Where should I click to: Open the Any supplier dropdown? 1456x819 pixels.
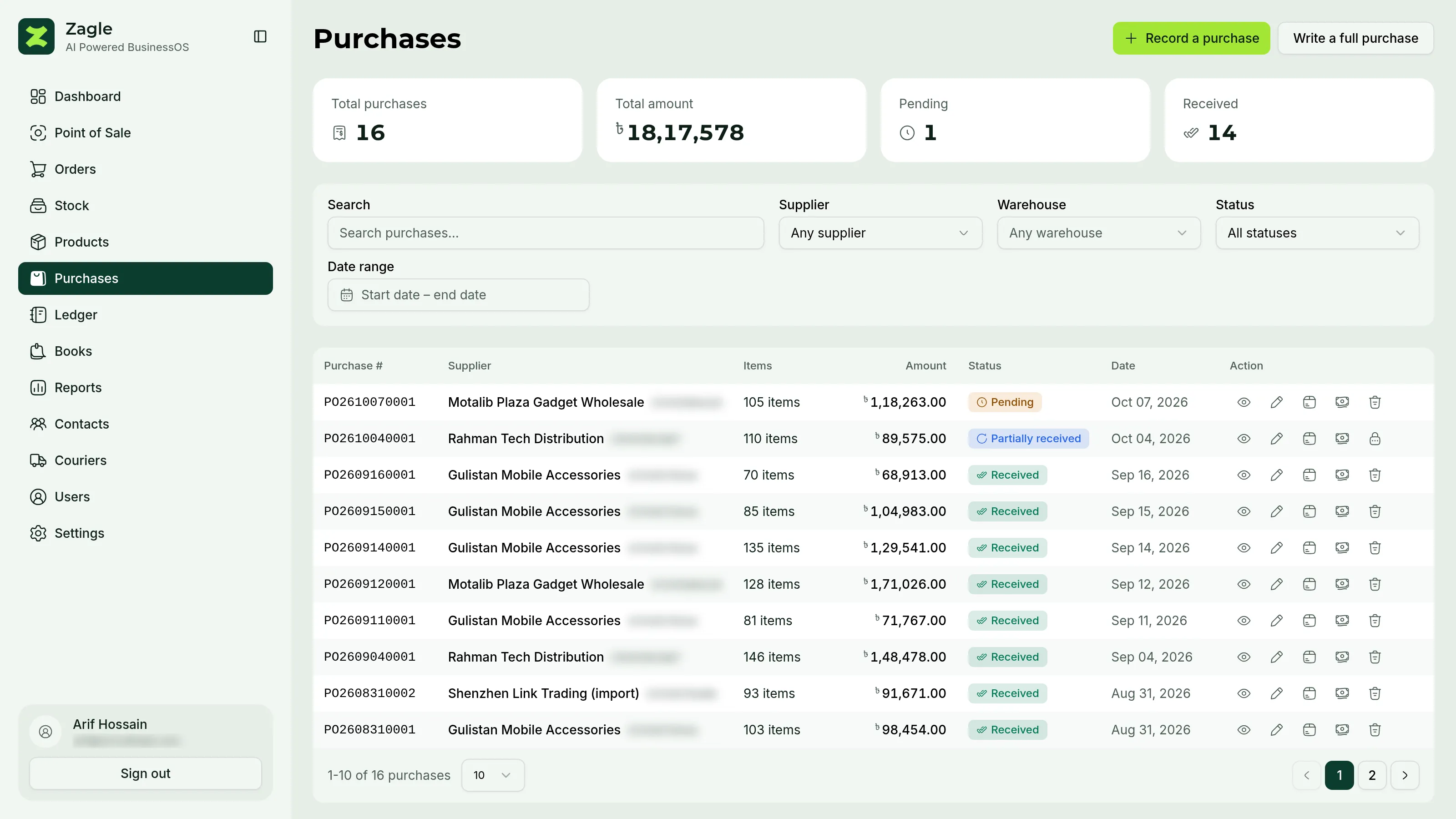click(x=880, y=233)
